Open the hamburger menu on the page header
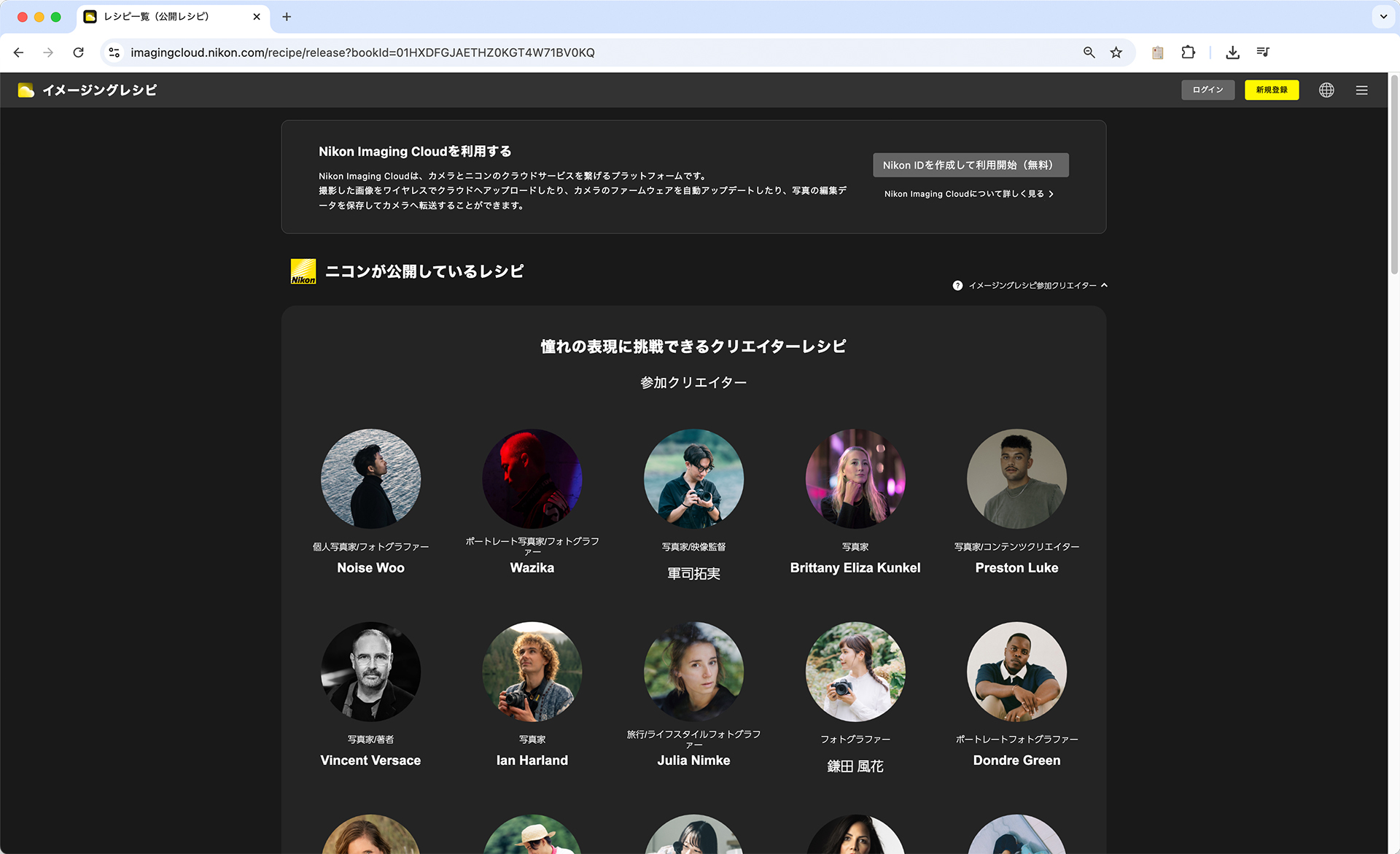Screen dimensions: 1400x854 coord(1362,90)
